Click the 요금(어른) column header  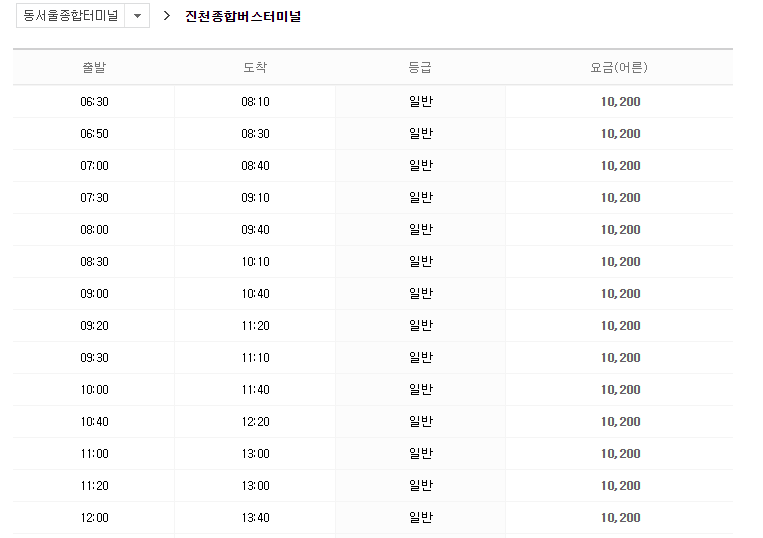619,68
